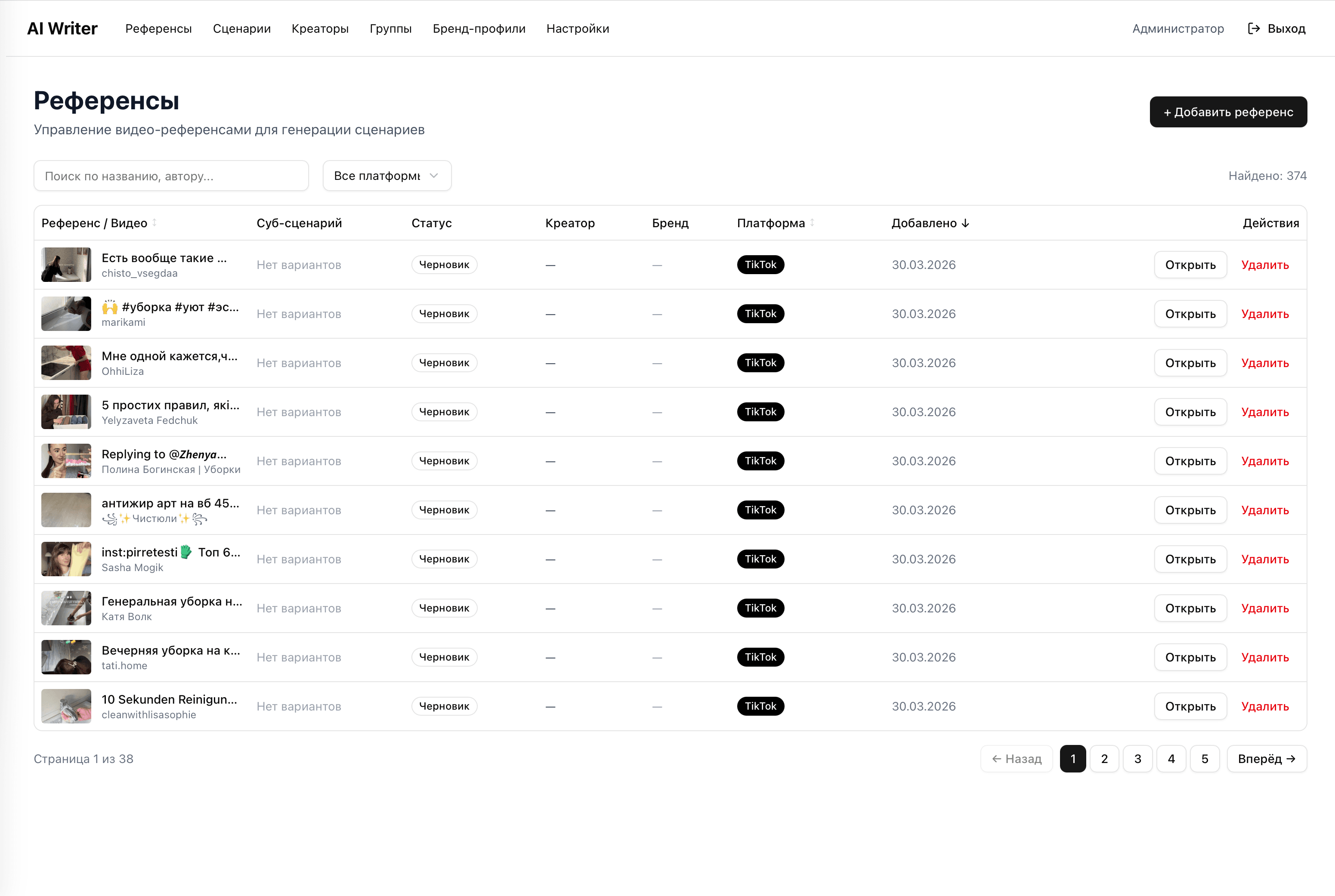
Task: Click Черновик status badge for marikami row
Action: pos(444,314)
